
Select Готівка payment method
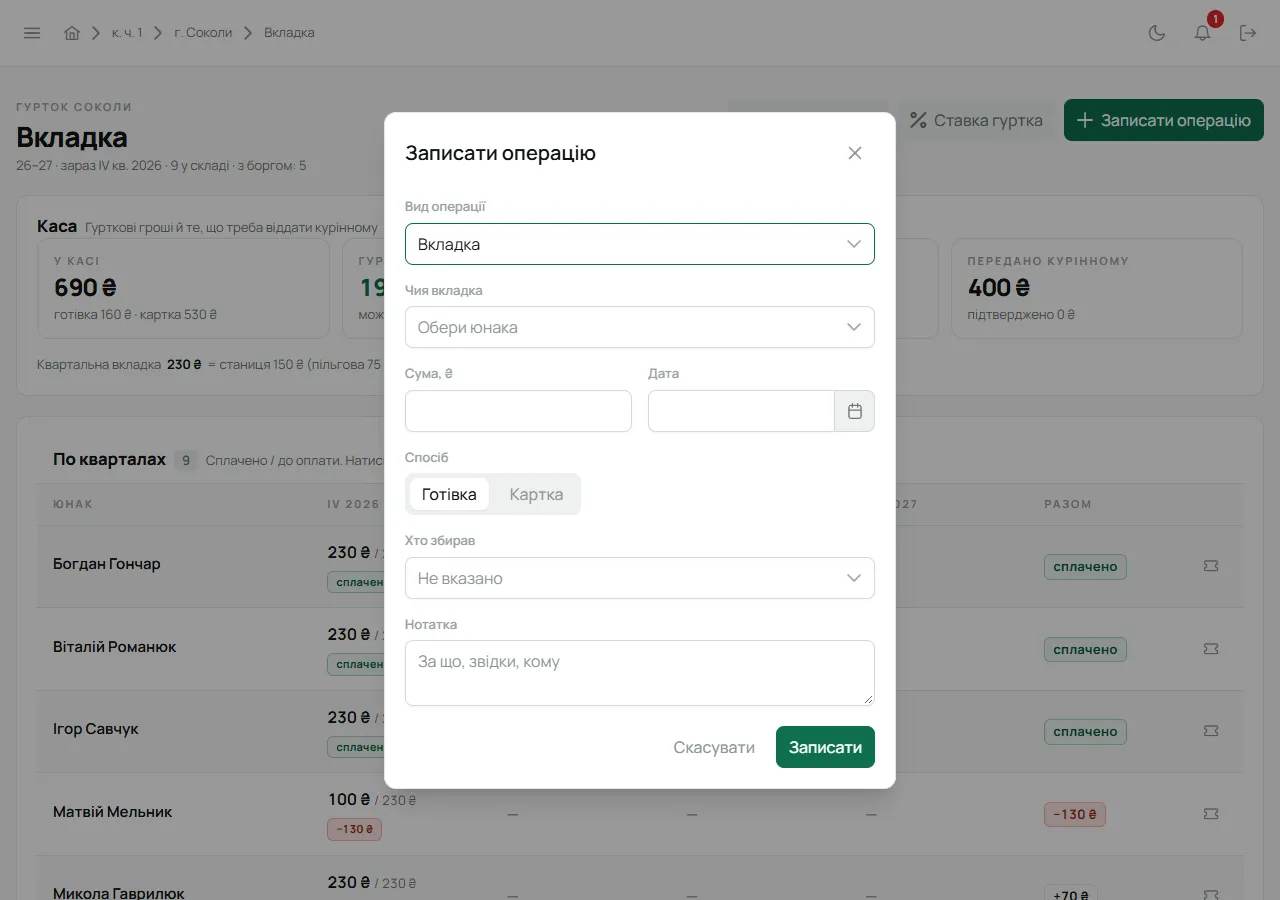pyautogui.click(x=449, y=494)
